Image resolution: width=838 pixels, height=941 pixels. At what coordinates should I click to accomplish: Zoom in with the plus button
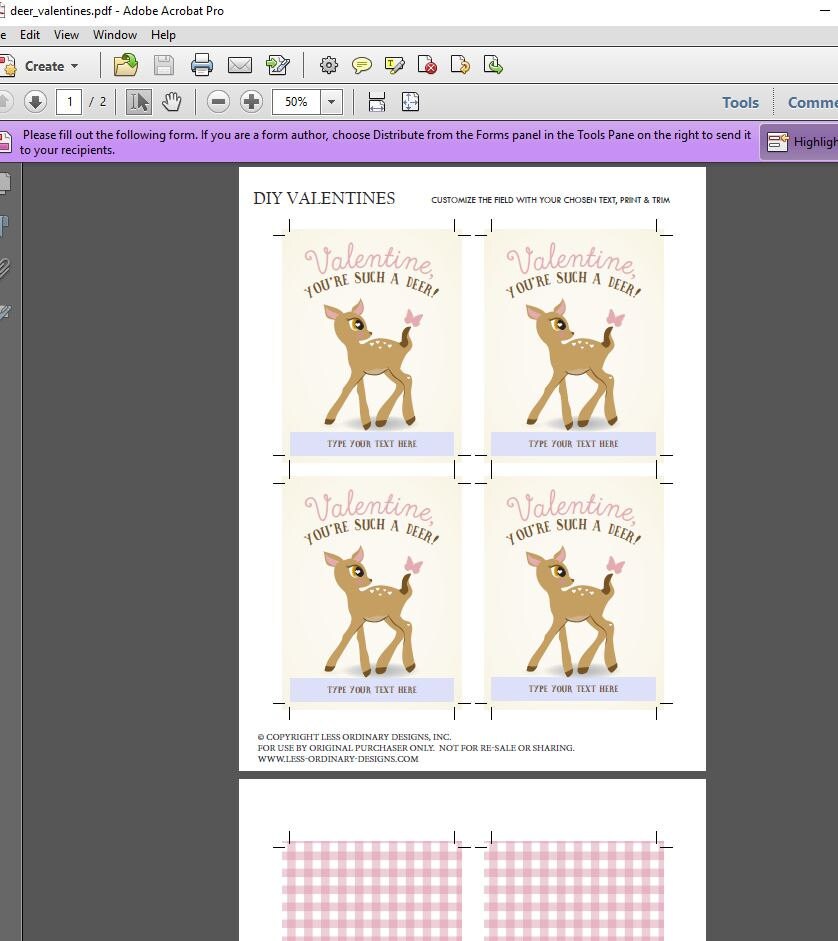[x=251, y=102]
